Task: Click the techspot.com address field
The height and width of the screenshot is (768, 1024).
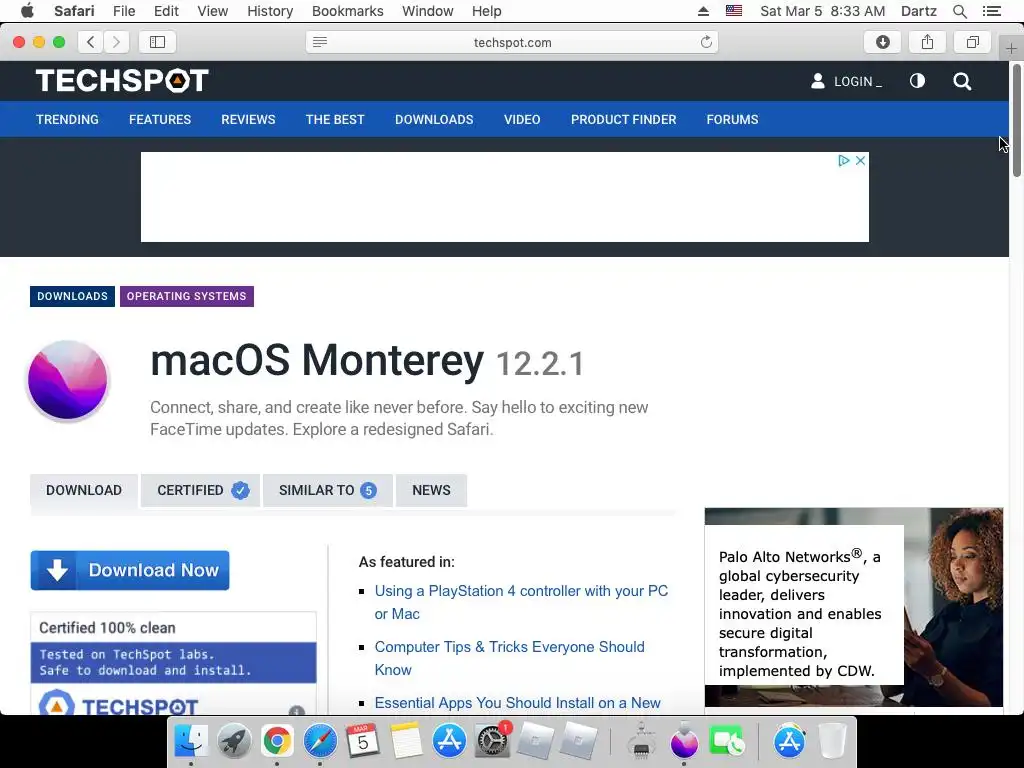Action: [x=512, y=42]
